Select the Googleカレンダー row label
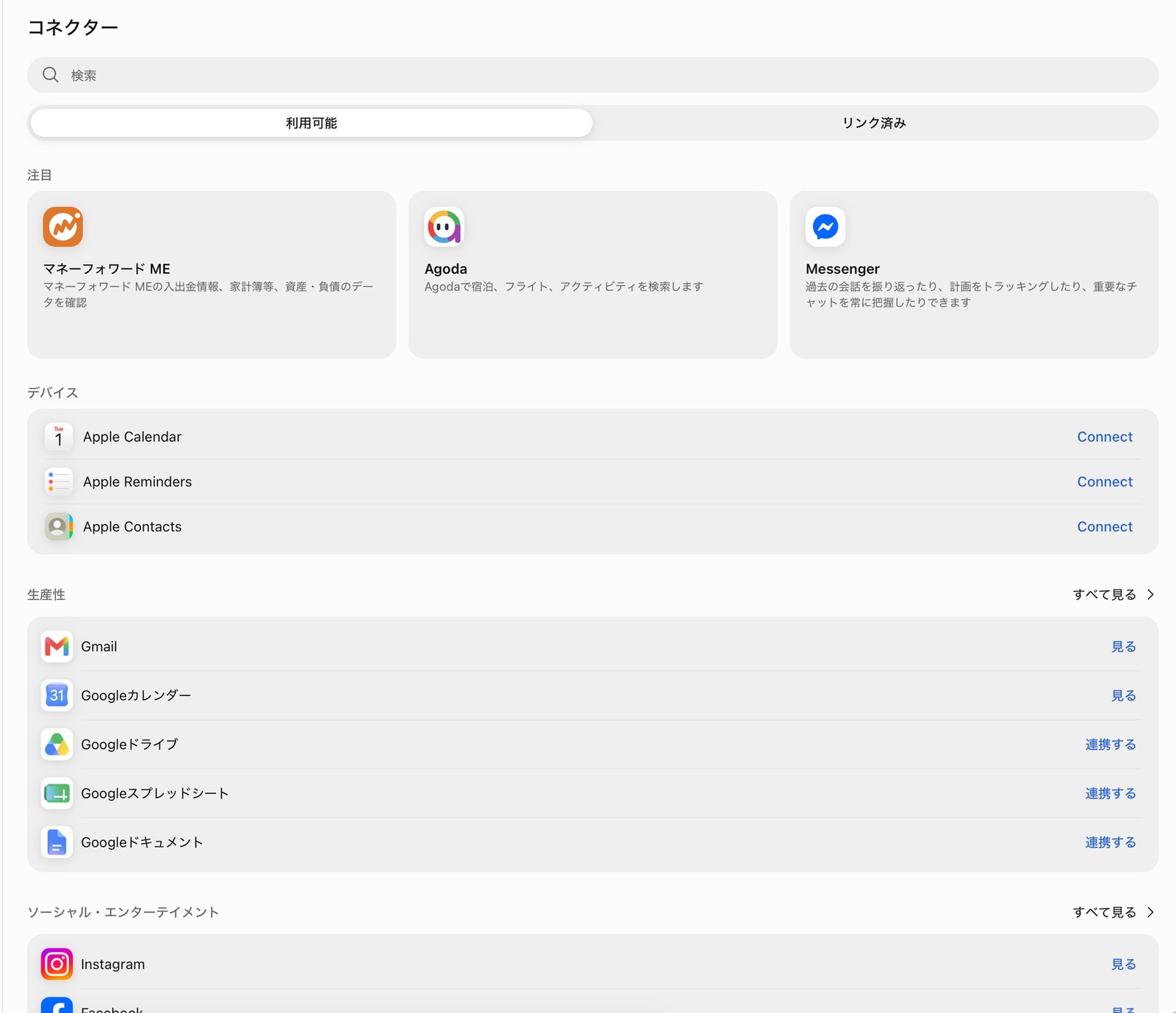This screenshot has height=1013, width=1176. pyautogui.click(x=136, y=695)
